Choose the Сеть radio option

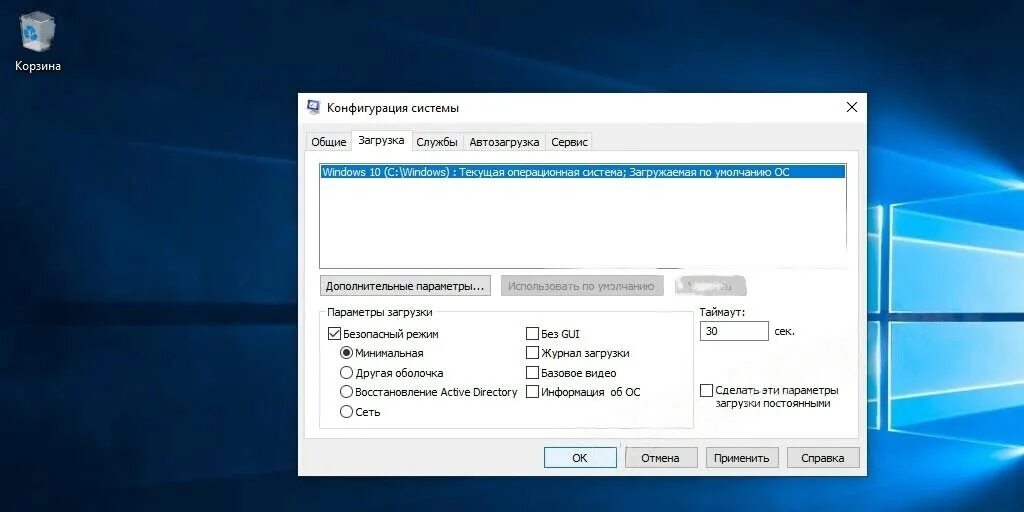[x=347, y=412]
